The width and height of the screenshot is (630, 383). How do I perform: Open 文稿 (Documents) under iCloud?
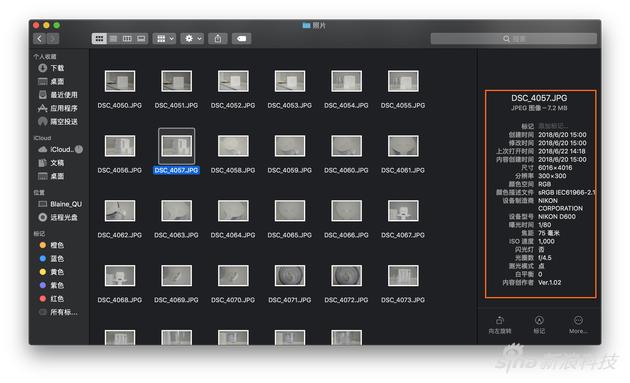click(51, 163)
